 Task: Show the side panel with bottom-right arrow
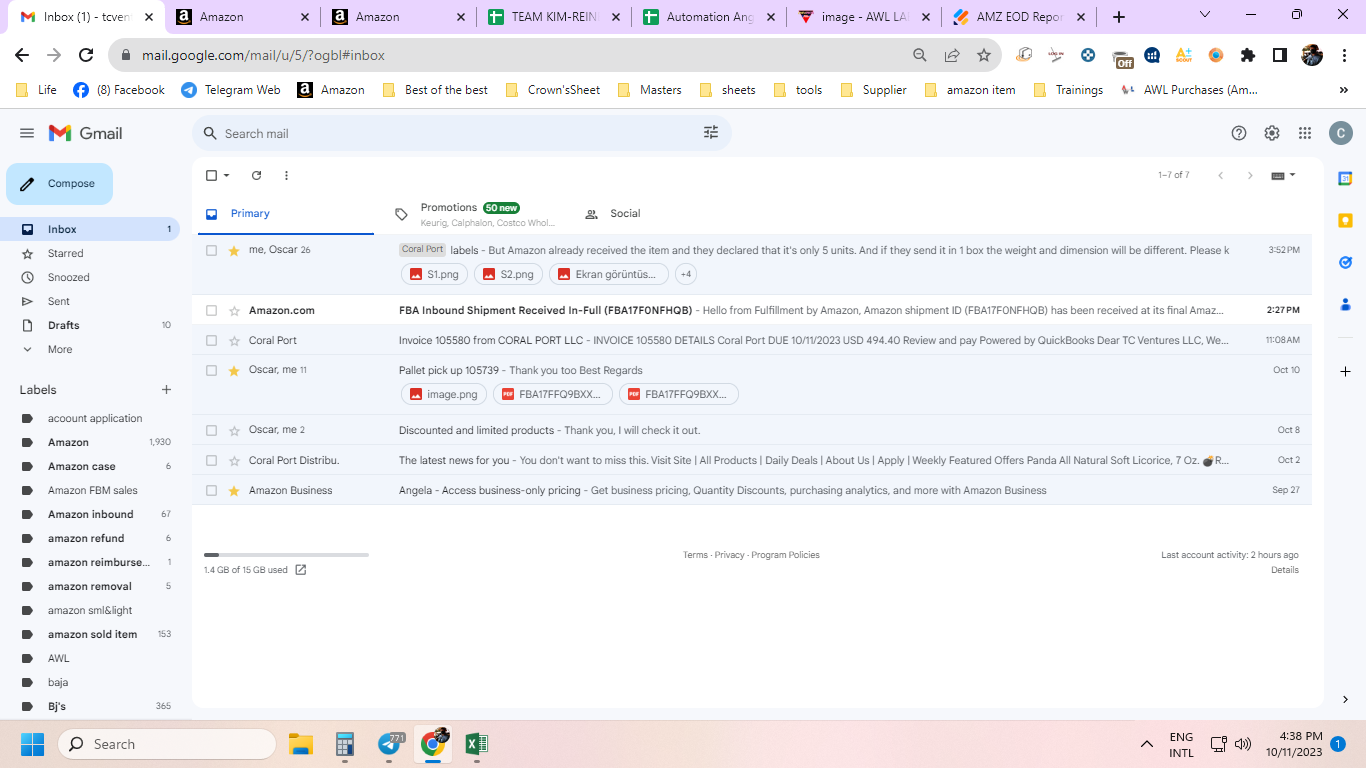click(x=1345, y=699)
